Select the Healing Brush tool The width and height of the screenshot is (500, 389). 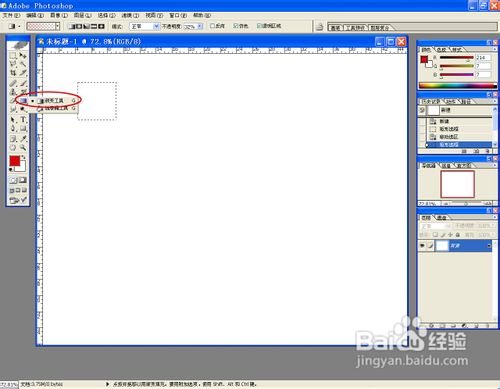tap(13, 83)
